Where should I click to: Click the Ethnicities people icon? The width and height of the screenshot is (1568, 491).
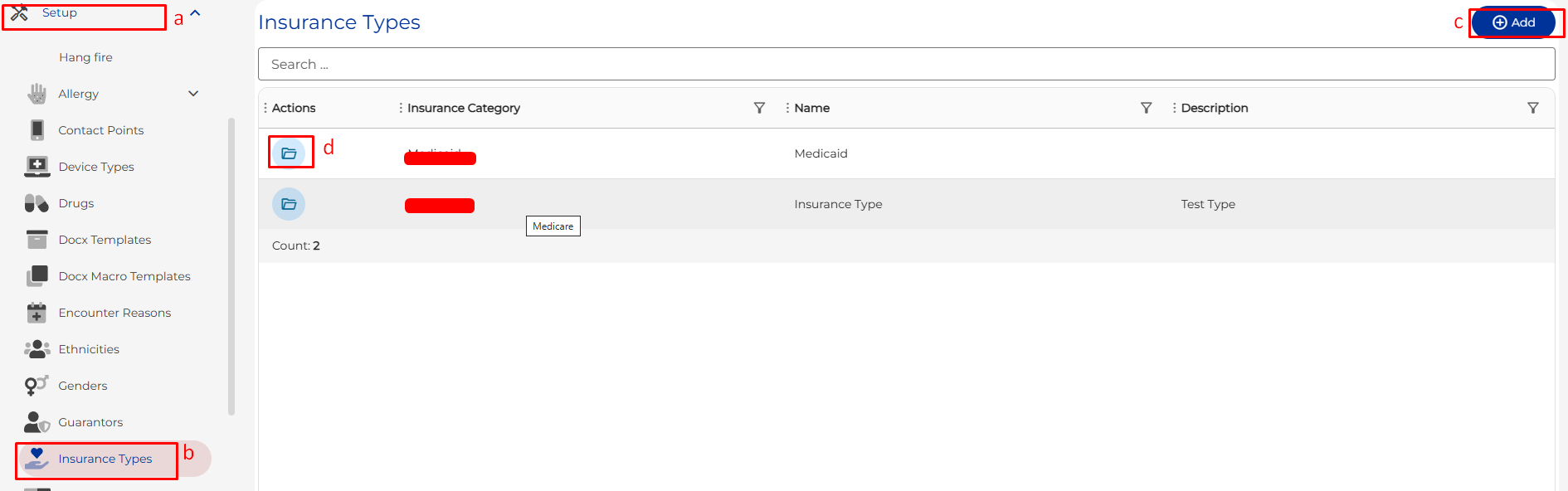coord(37,349)
